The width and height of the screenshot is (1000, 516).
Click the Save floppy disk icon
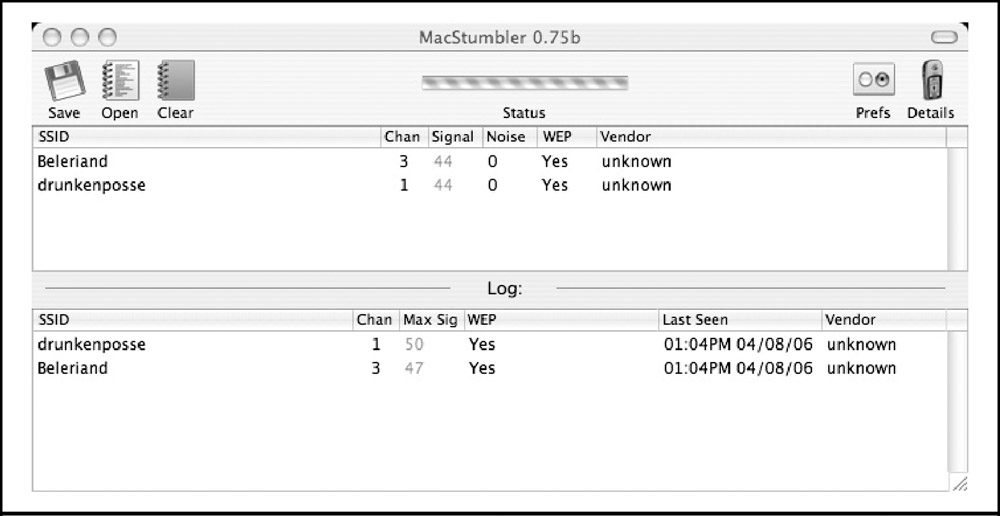64,81
